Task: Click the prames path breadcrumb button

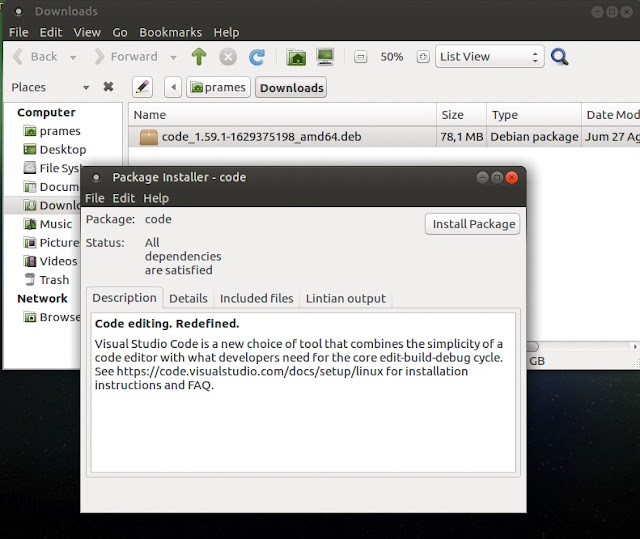Action: coord(218,87)
